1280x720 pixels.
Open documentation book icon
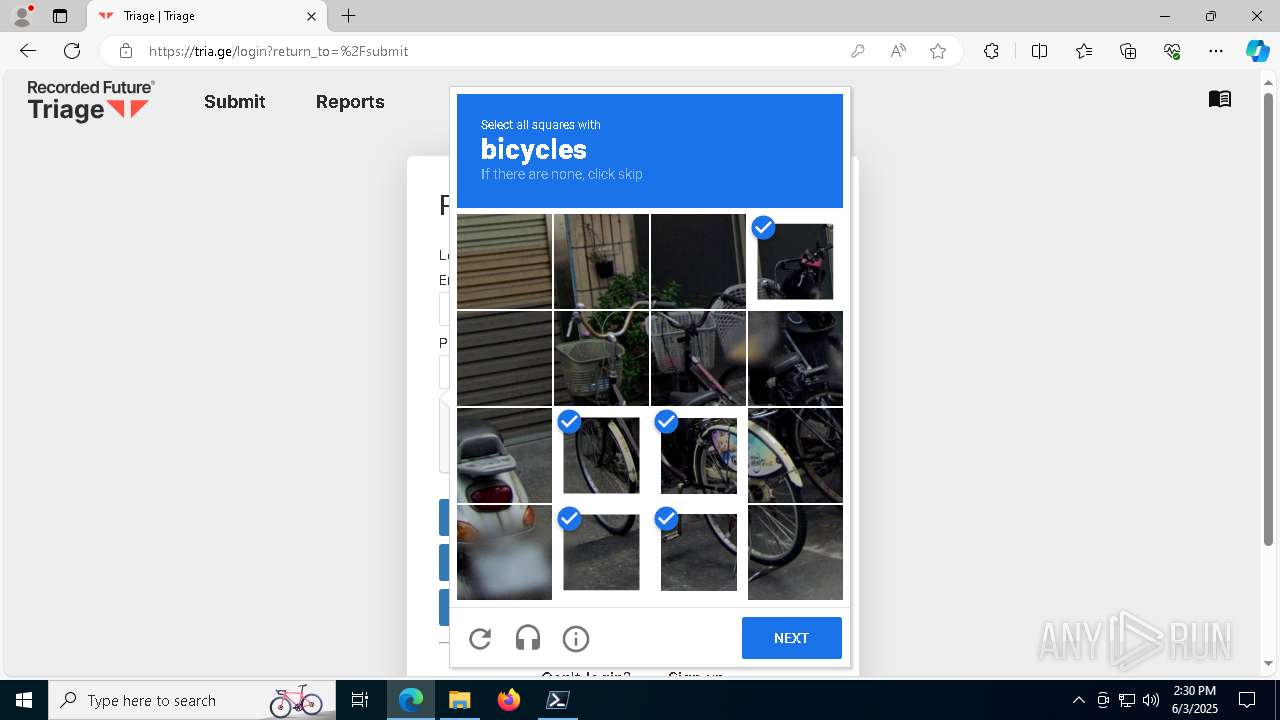1220,99
